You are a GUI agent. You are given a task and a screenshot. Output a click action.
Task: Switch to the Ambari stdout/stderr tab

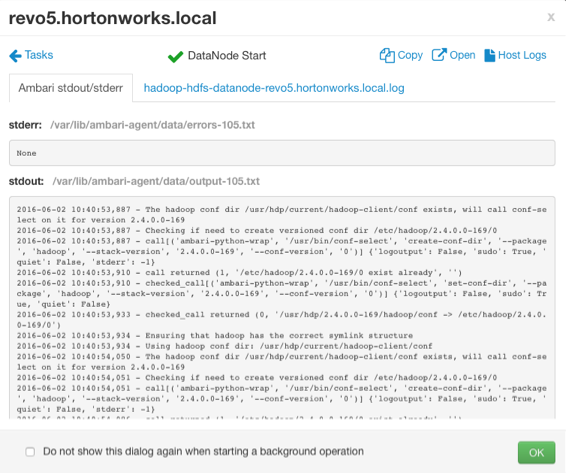click(x=71, y=88)
